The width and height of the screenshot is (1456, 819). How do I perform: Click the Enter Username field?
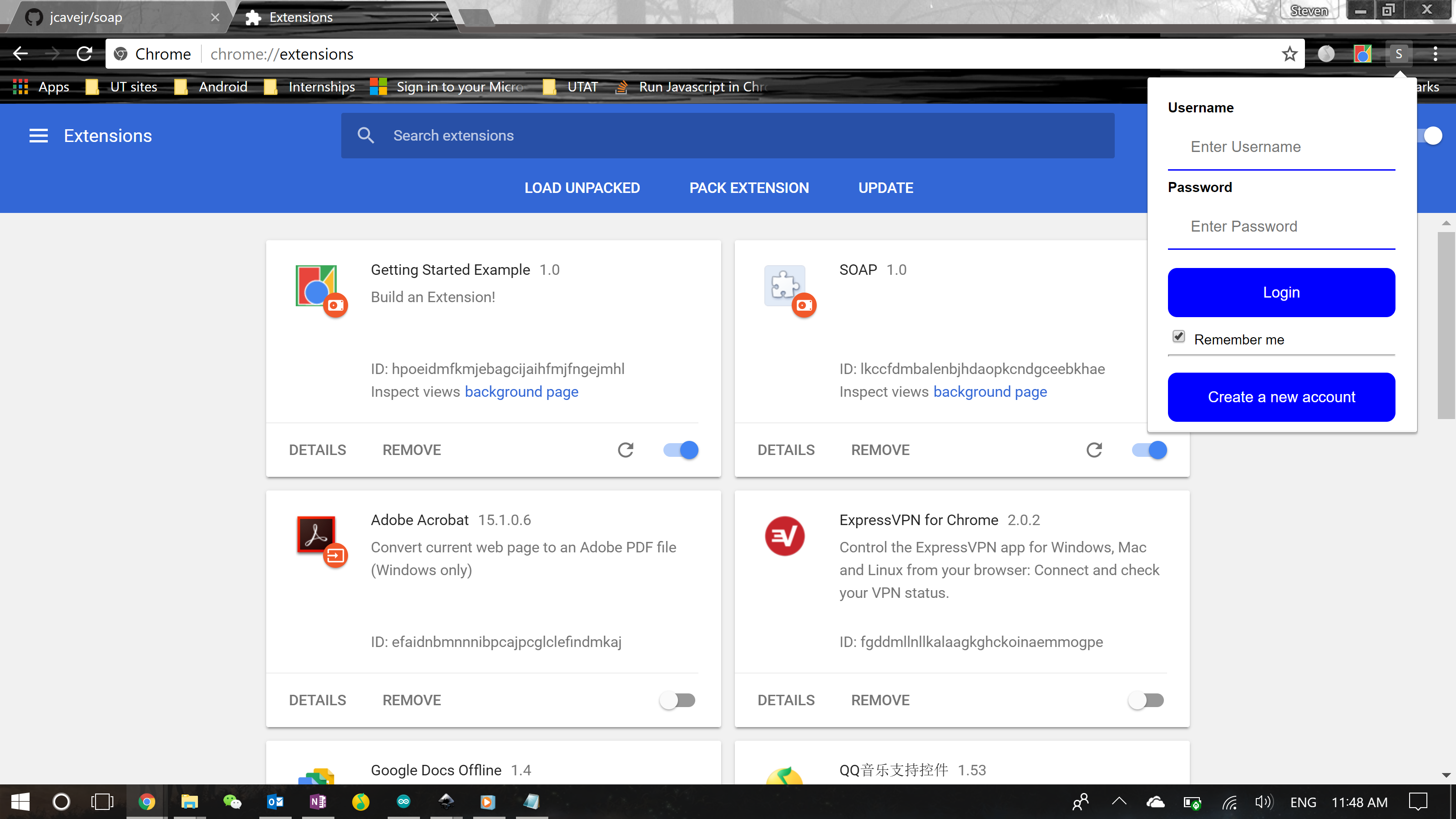click(1281, 147)
